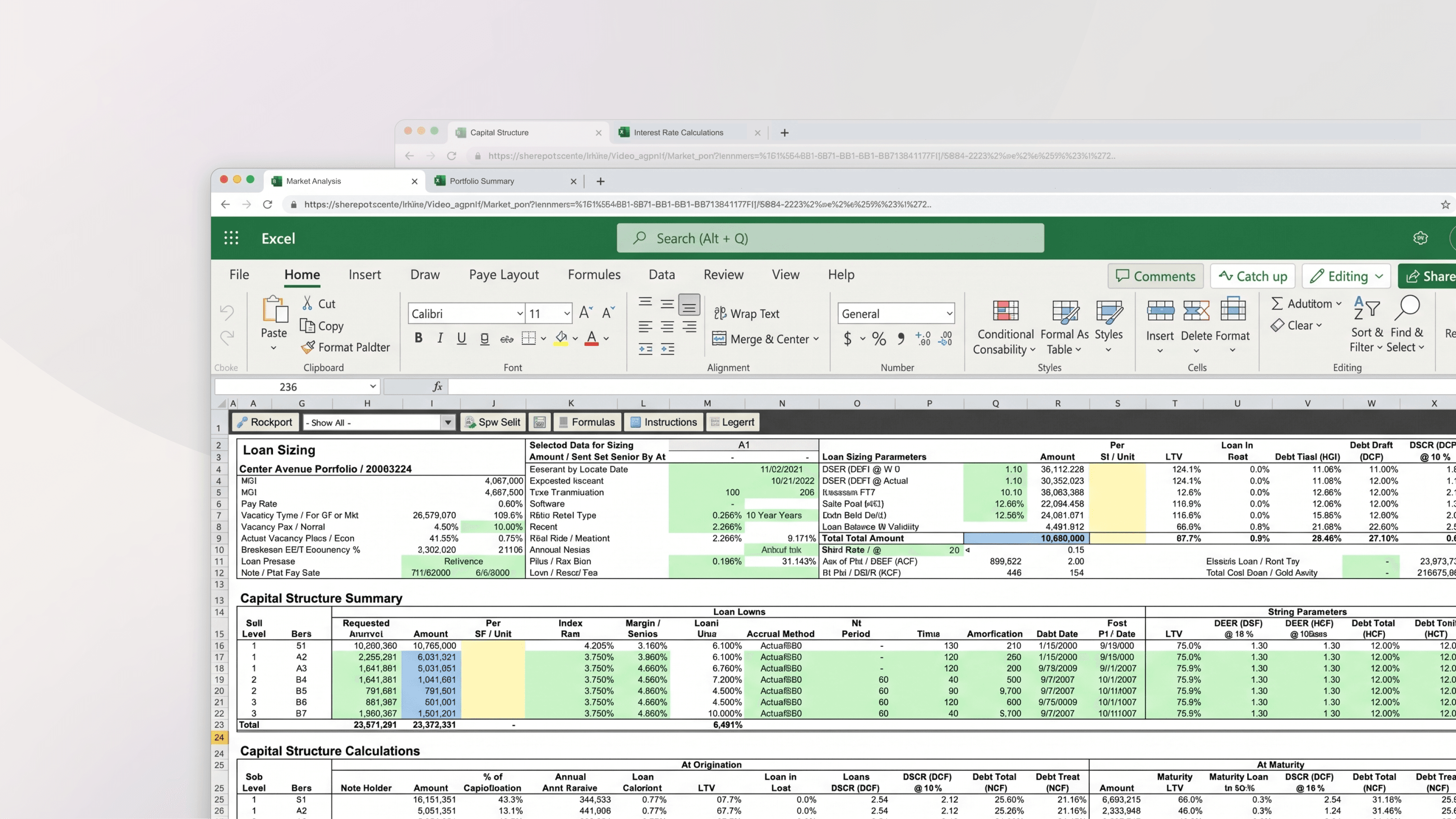Click the increase indent icon
The image size is (1456, 819).
coord(668,349)
